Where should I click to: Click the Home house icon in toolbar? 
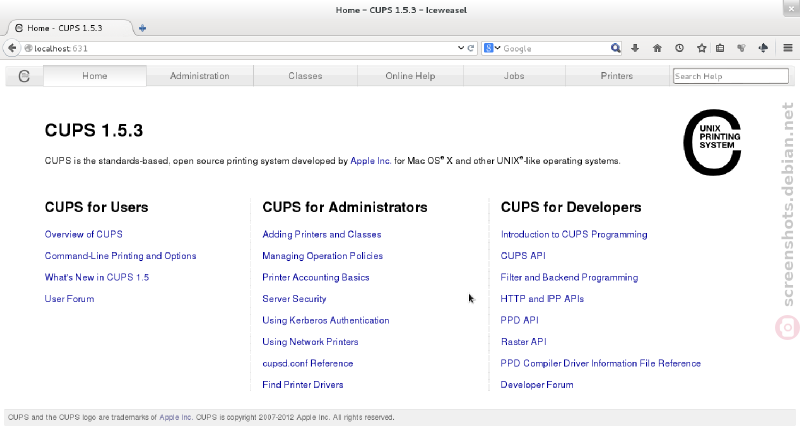tap(657, 48)
